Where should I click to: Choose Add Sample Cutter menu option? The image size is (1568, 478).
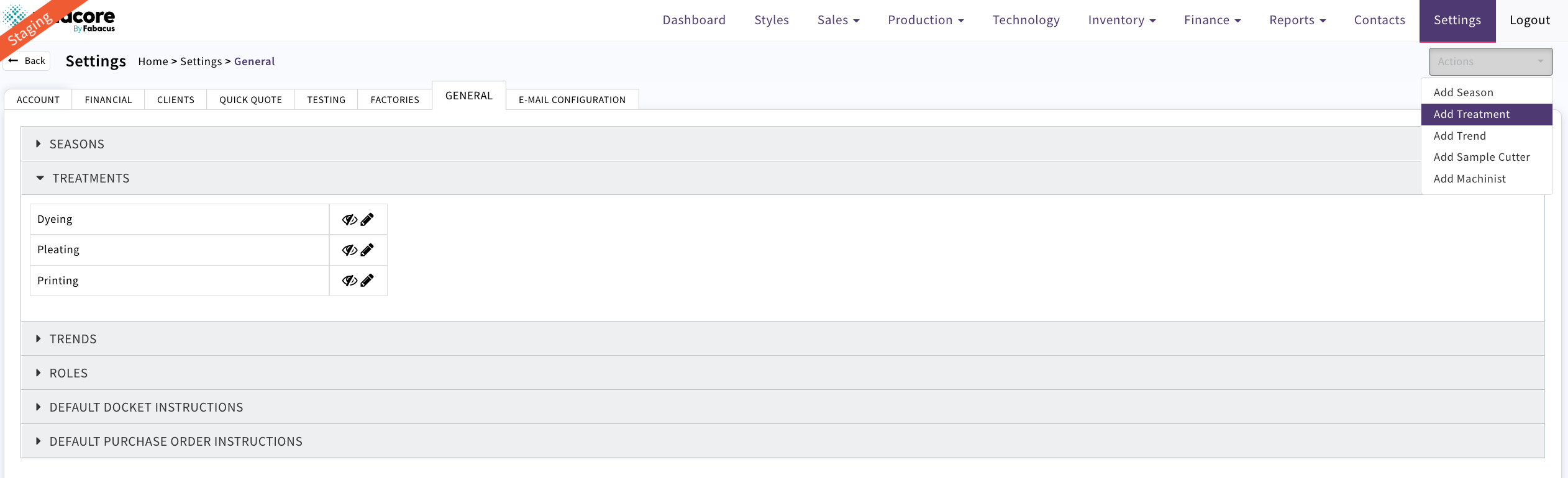pos(1481,157)
